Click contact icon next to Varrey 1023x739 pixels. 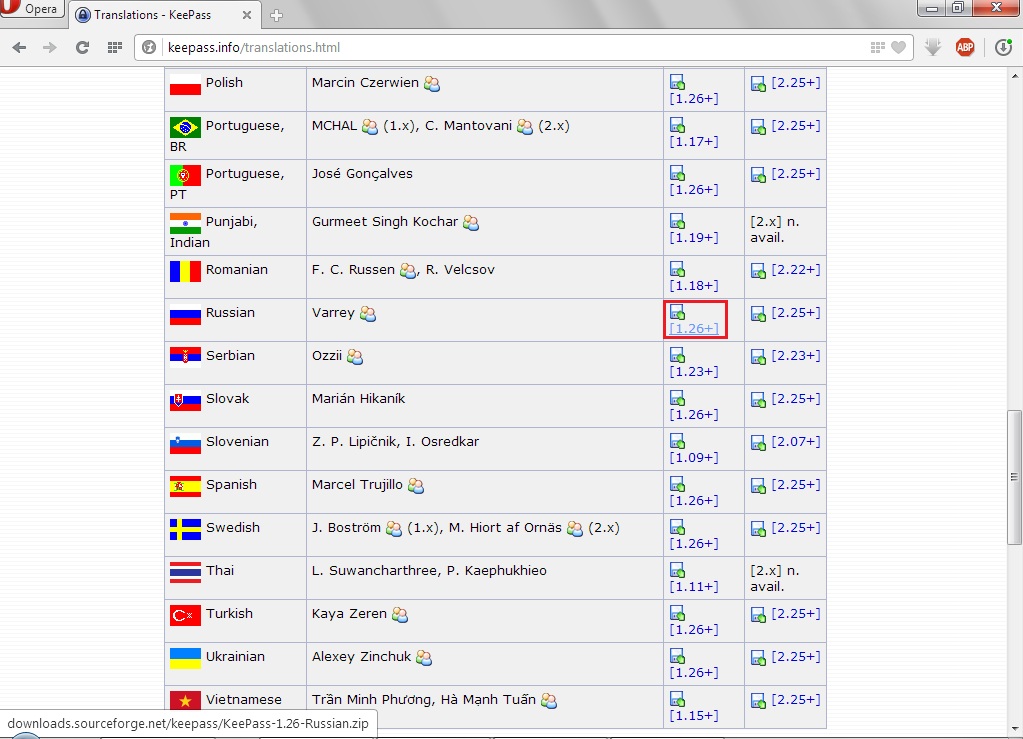pyautogui.click(x=368, y=314)
